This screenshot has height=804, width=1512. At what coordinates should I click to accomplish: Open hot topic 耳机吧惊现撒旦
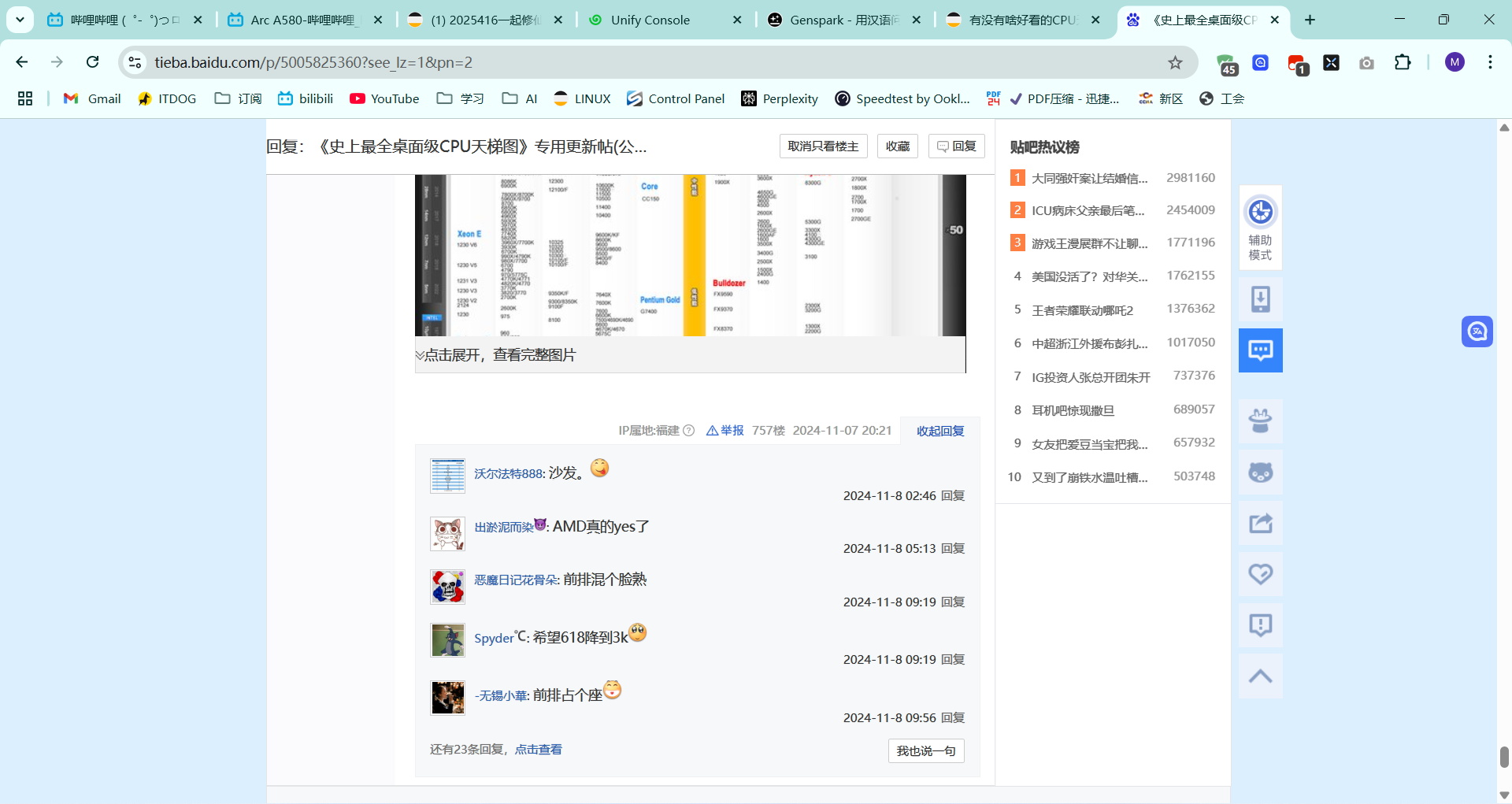pyautogui.click(x=1073, y=411)
